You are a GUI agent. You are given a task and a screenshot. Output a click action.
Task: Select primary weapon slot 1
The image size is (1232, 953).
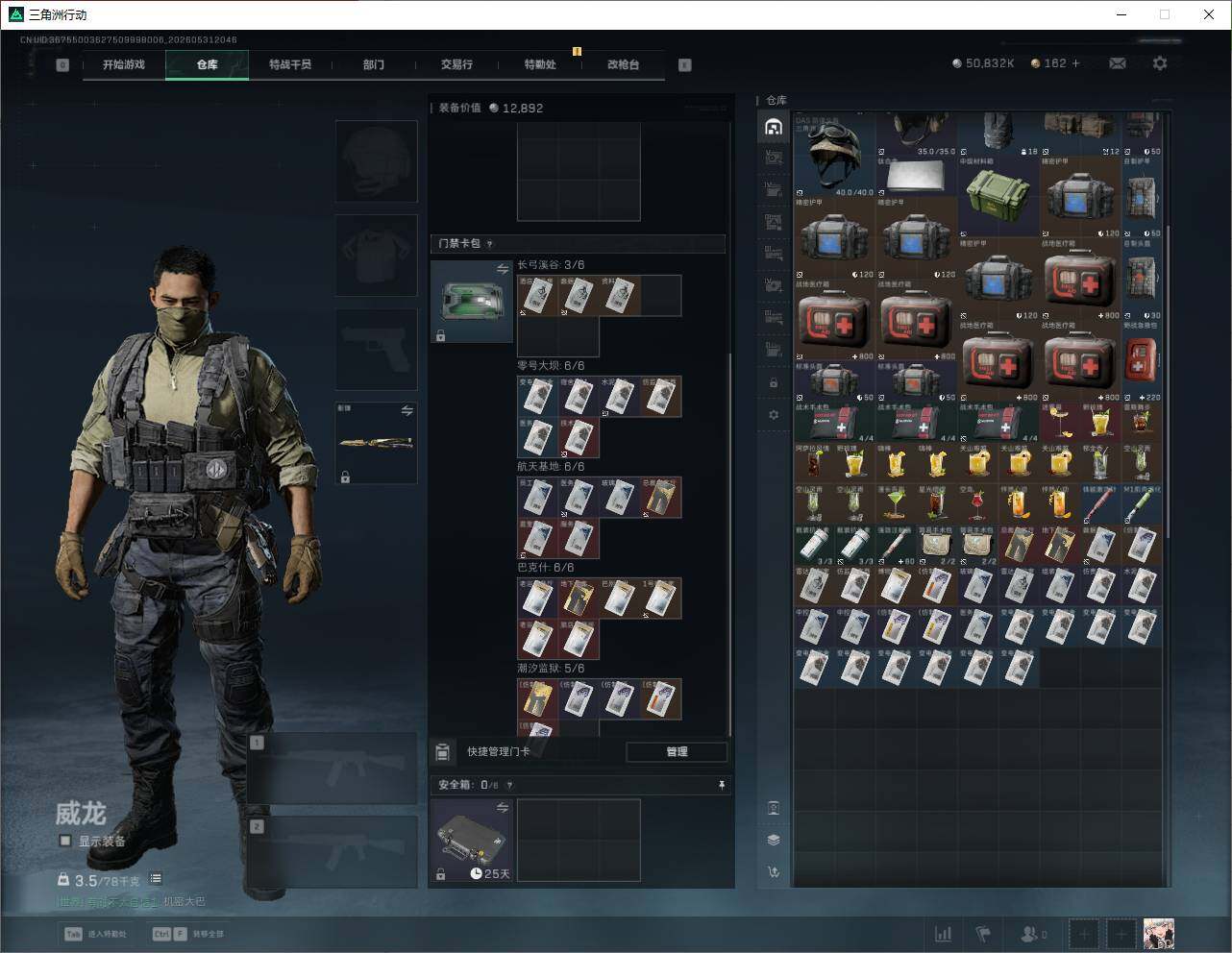[333, 769]
